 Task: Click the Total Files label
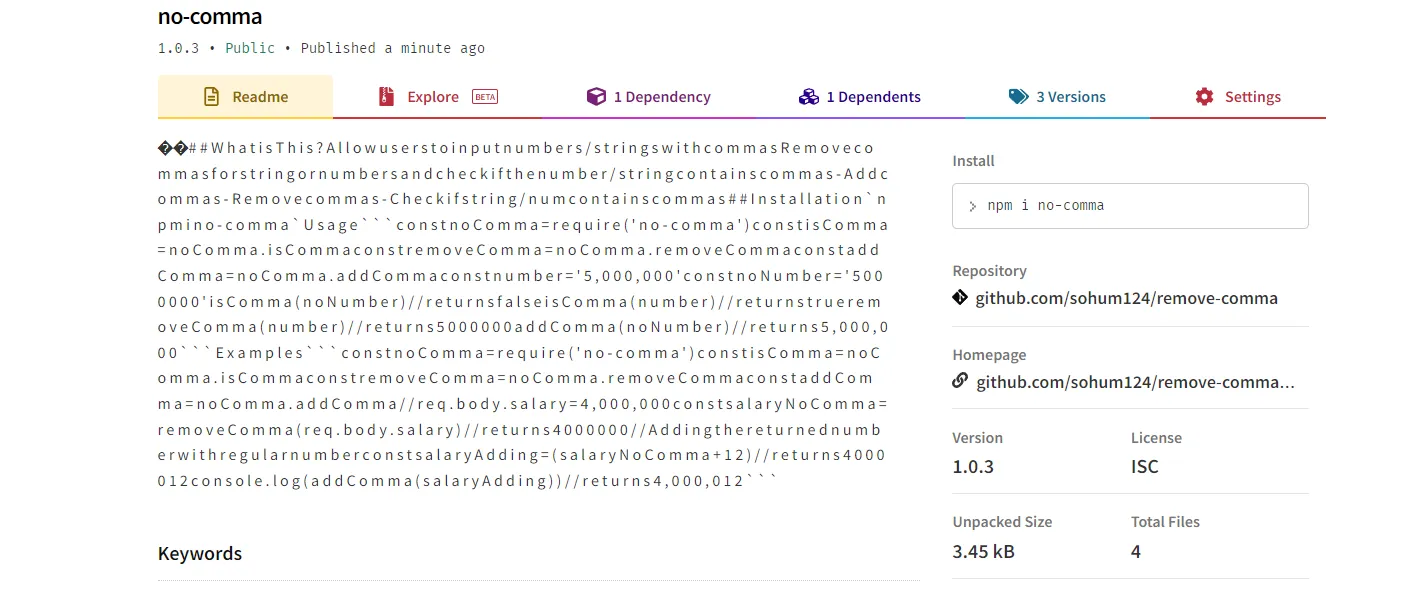(1165, 522)
